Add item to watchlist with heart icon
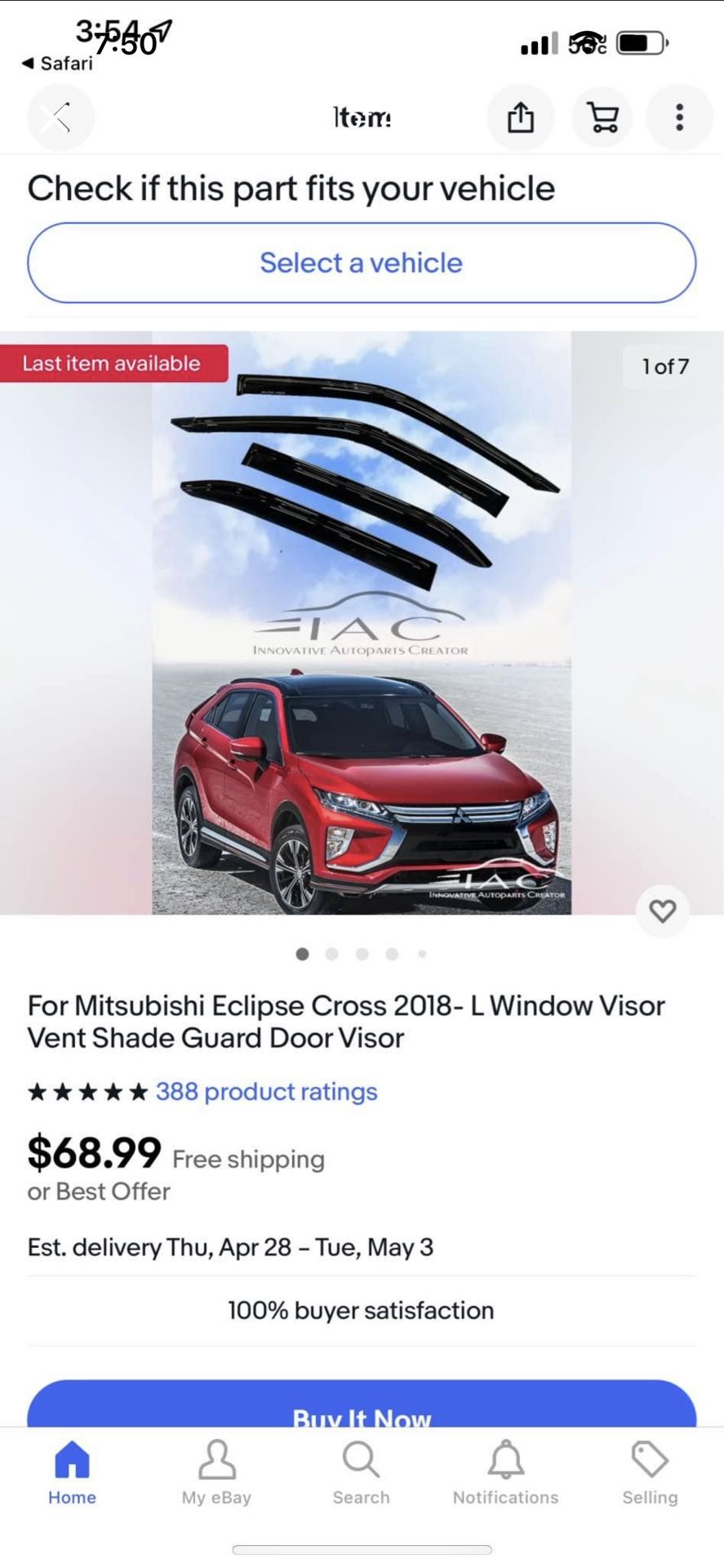 point(662,911)
